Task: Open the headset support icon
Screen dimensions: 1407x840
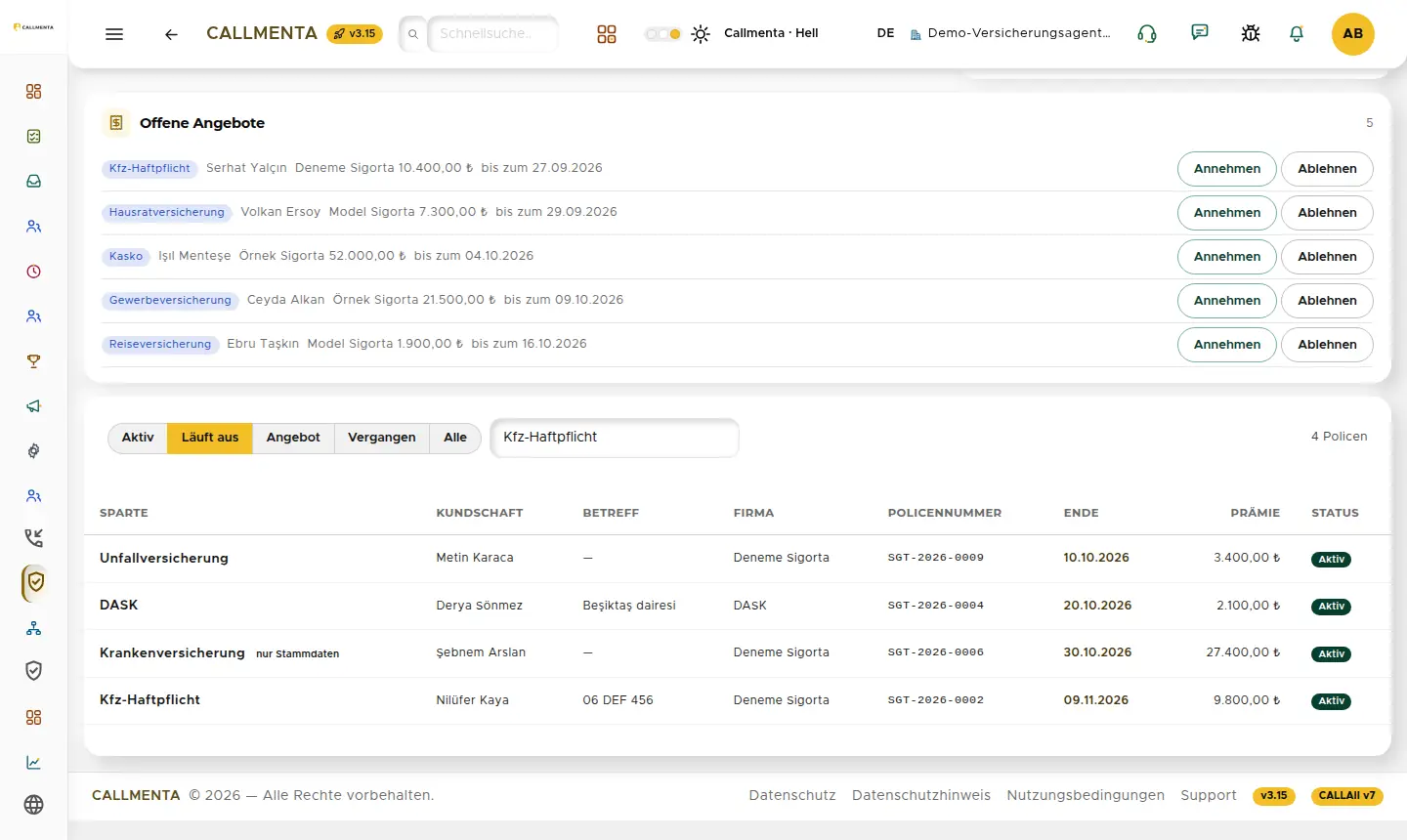Action: point(1147,34)
